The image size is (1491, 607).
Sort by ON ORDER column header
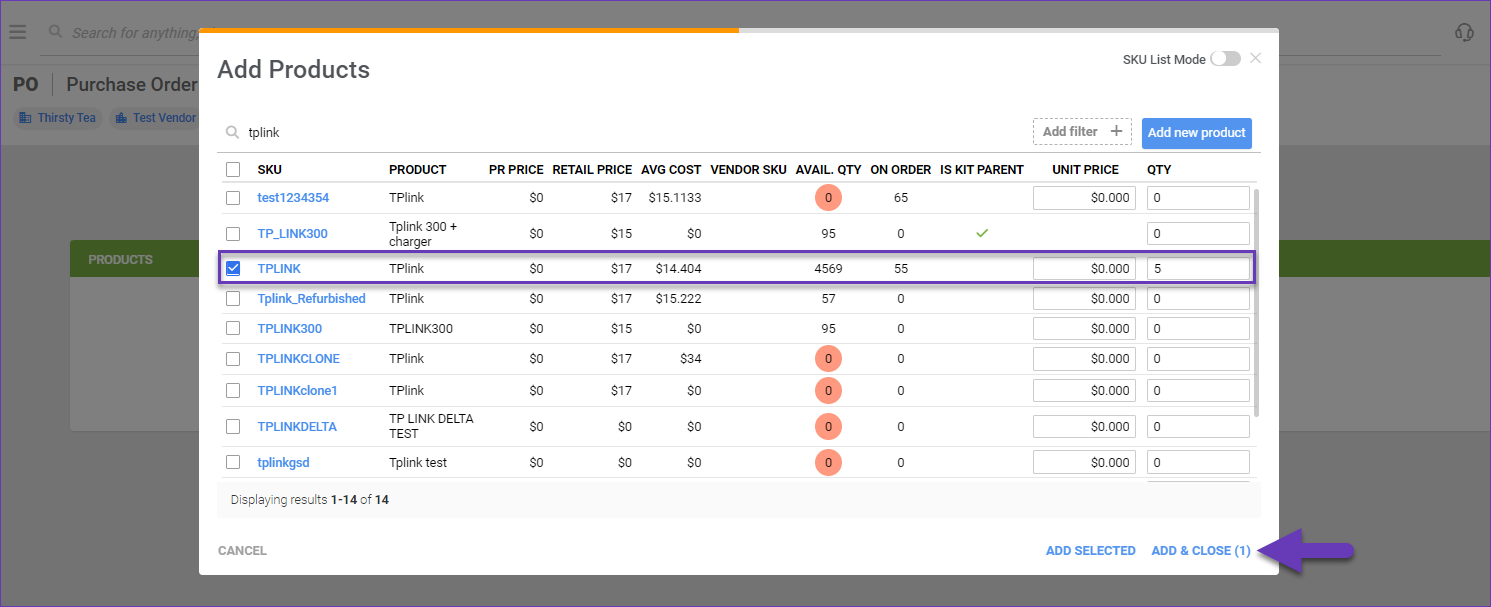tap(900, 169)
